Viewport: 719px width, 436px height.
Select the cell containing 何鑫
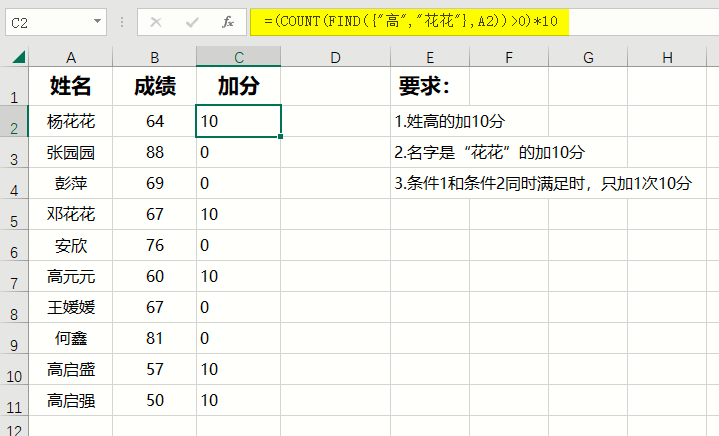pyautogui.click(x=71, y=338)
